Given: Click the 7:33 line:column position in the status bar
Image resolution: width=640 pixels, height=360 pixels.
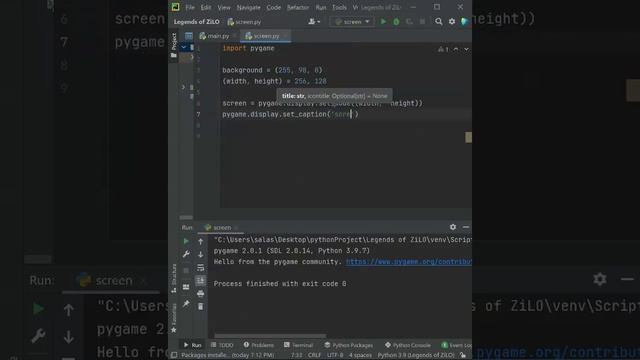Looking at the screenshot, I should pos(297,355).
